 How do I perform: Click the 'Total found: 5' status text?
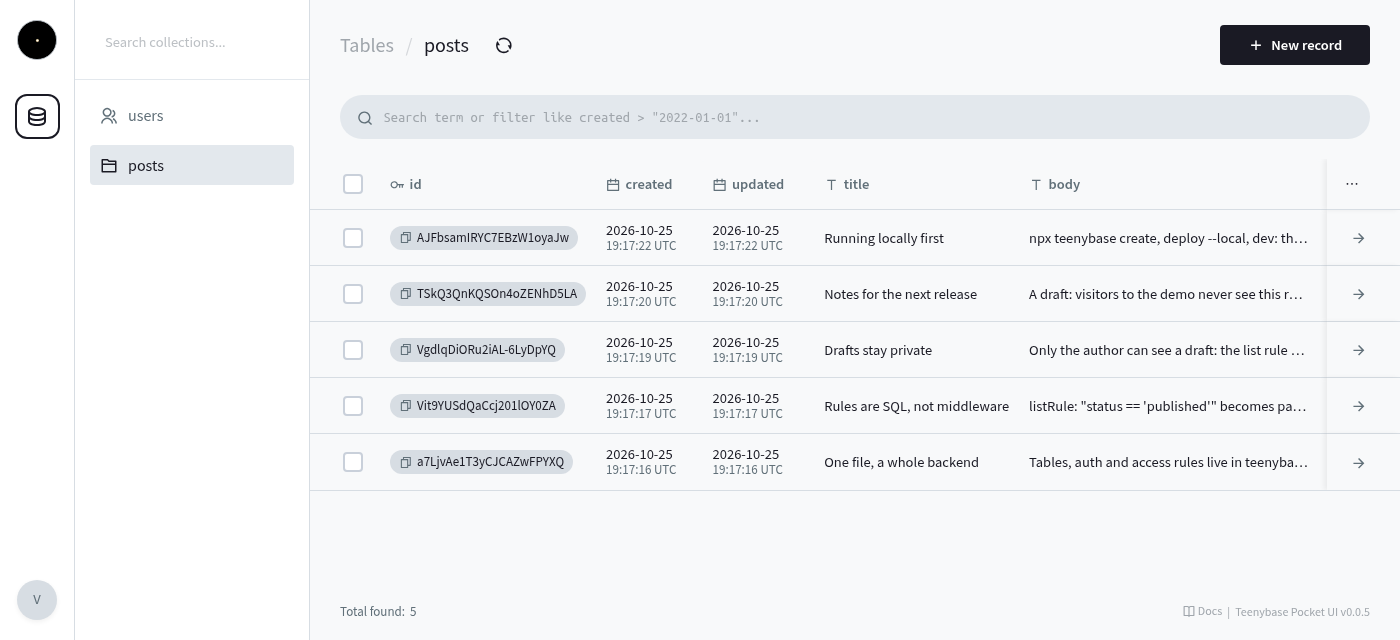click(x=378, y=611)
